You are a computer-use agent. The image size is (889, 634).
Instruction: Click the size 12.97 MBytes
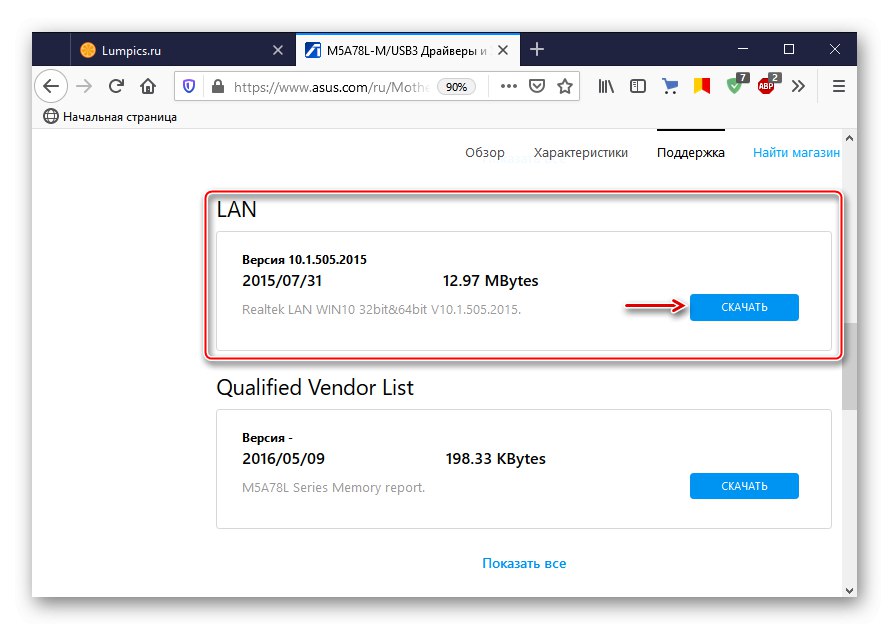tap(490, 281)
